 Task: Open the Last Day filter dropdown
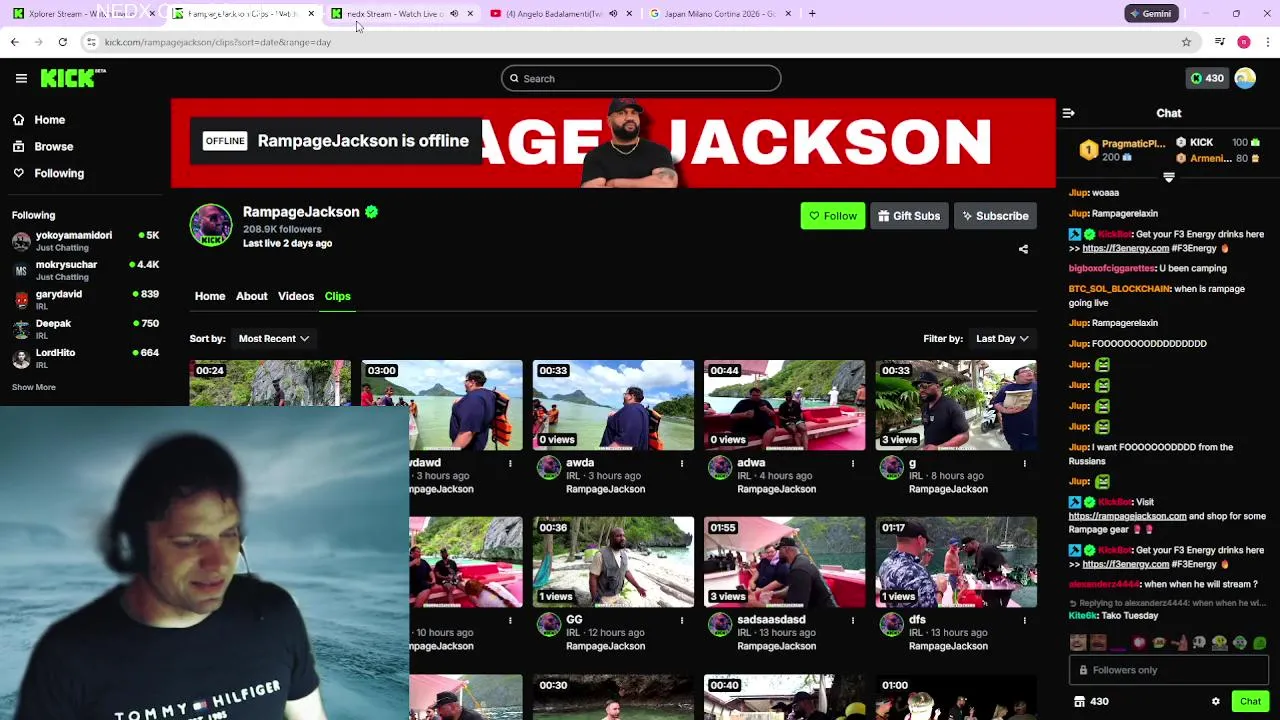coord(1002,338)
